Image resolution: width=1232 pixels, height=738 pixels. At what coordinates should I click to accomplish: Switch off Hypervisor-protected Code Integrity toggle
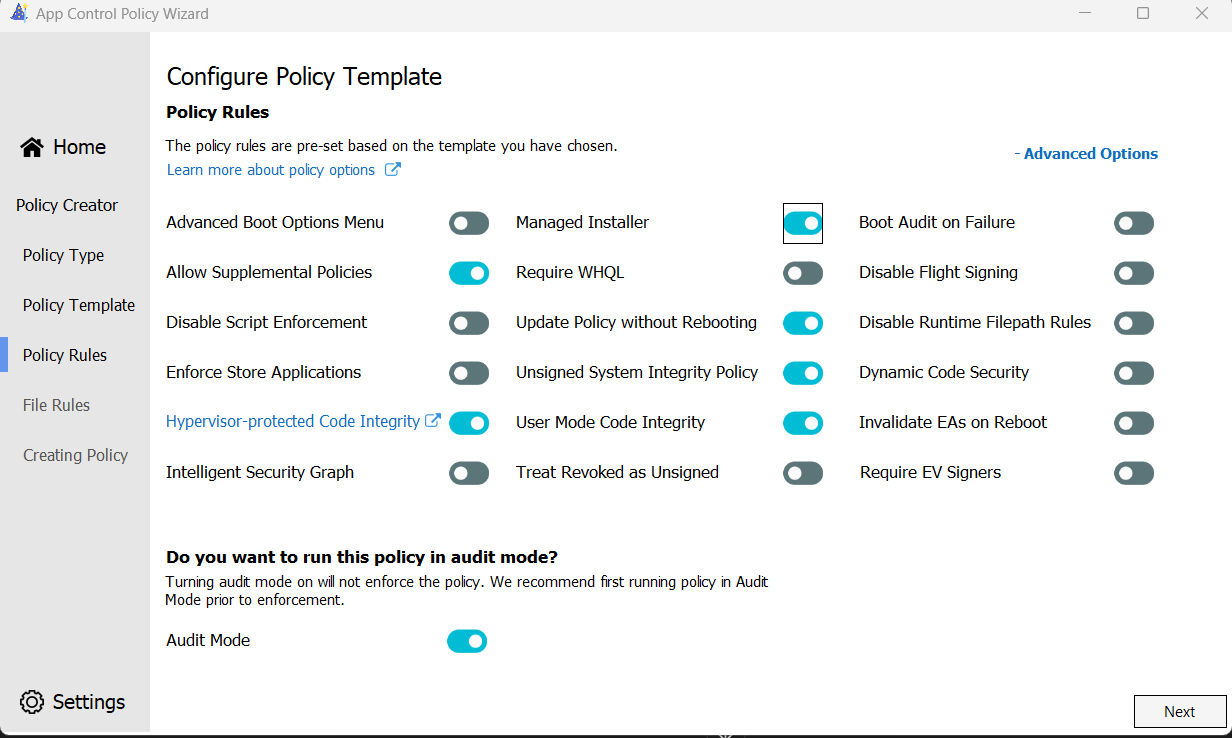point(469,423)
